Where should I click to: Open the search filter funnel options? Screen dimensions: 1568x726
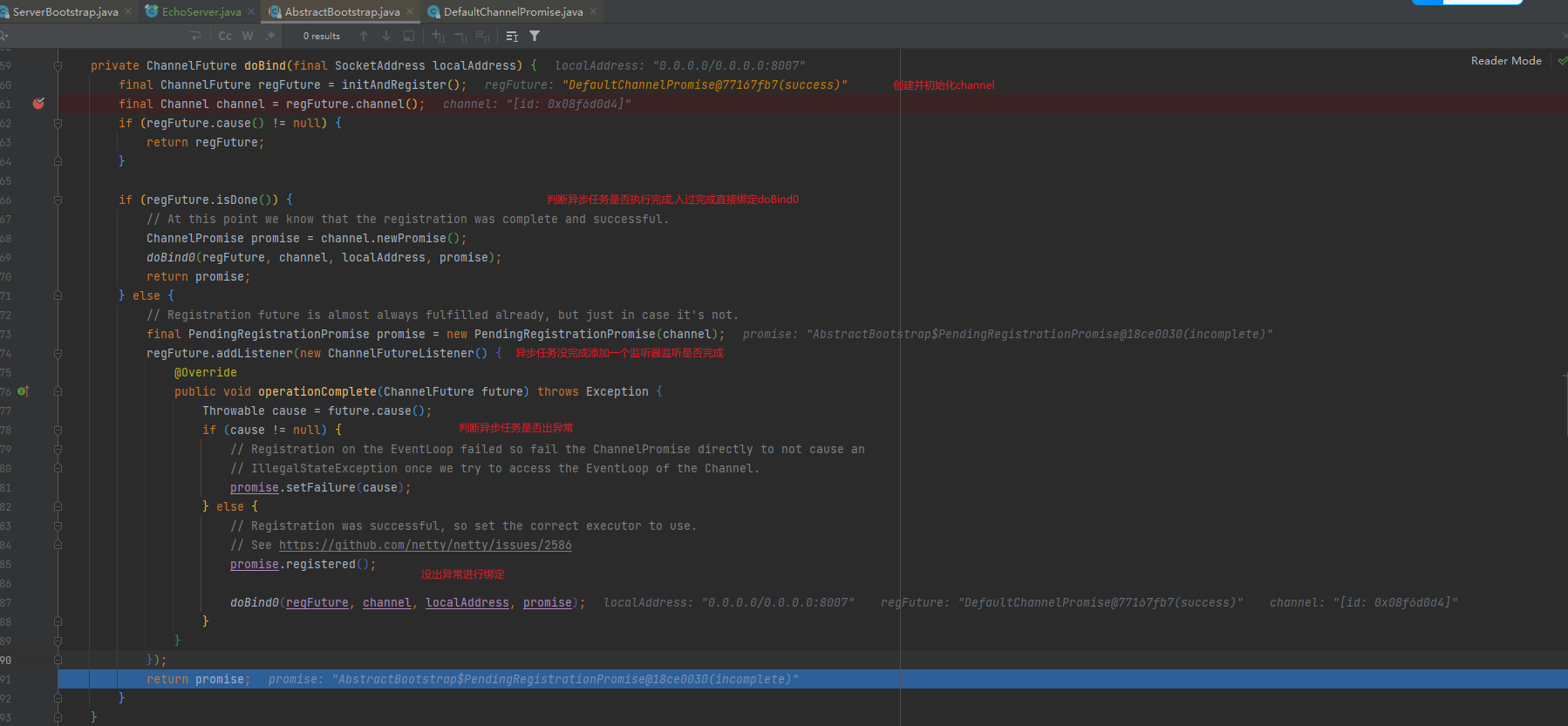pos(535,36)
